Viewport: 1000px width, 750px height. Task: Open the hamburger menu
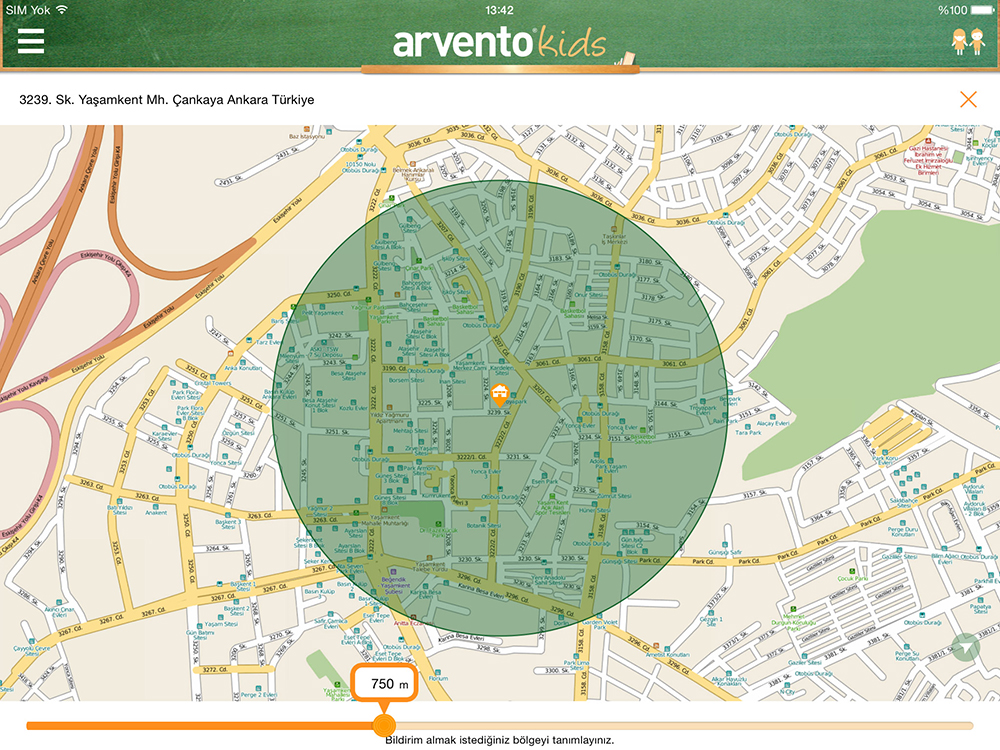click(31, 41)
